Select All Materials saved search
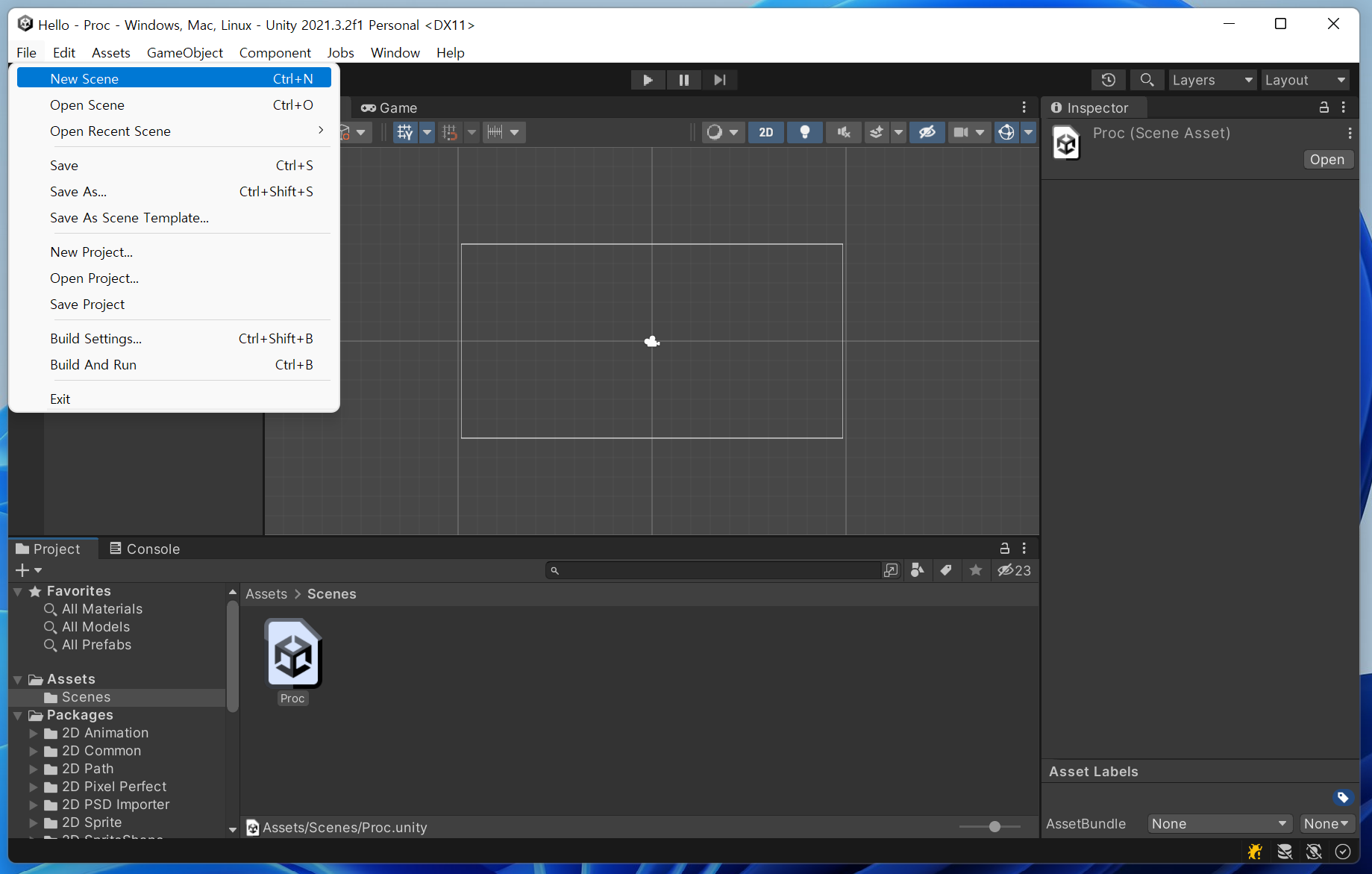This screenshot has width=1372, height=874. tap(102, 609)
